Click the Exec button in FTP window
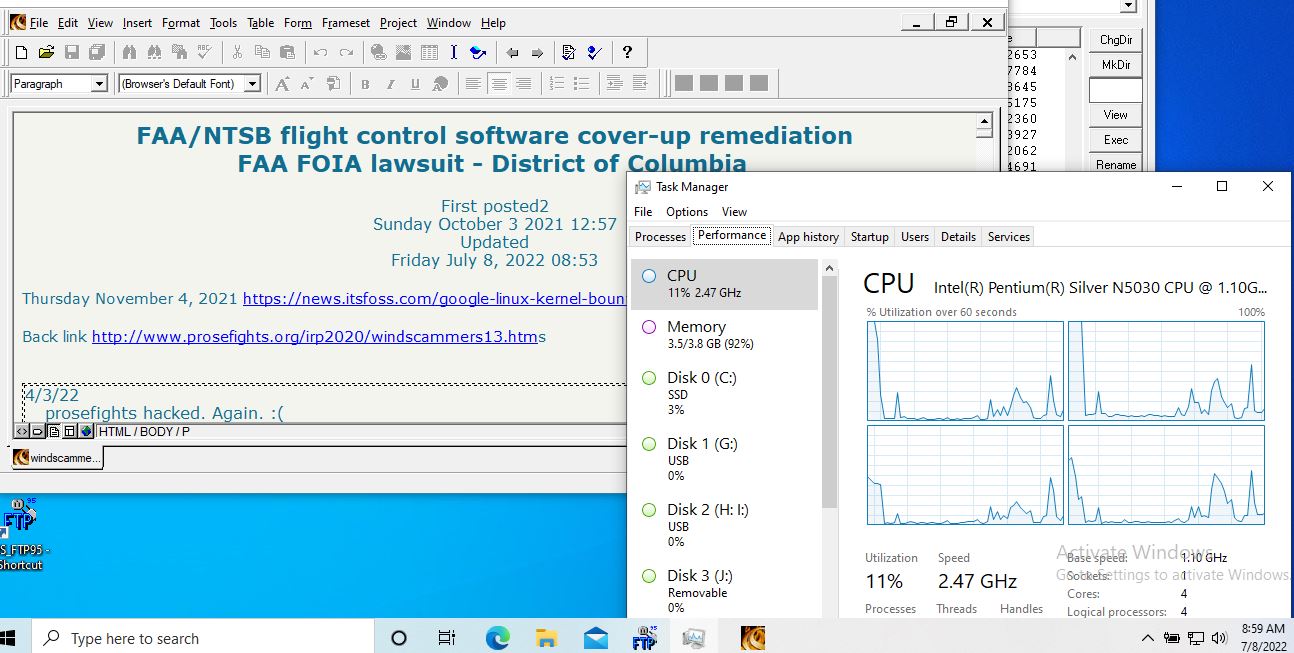Screen dimensions: 1294x653 [x=1116, y=140]
